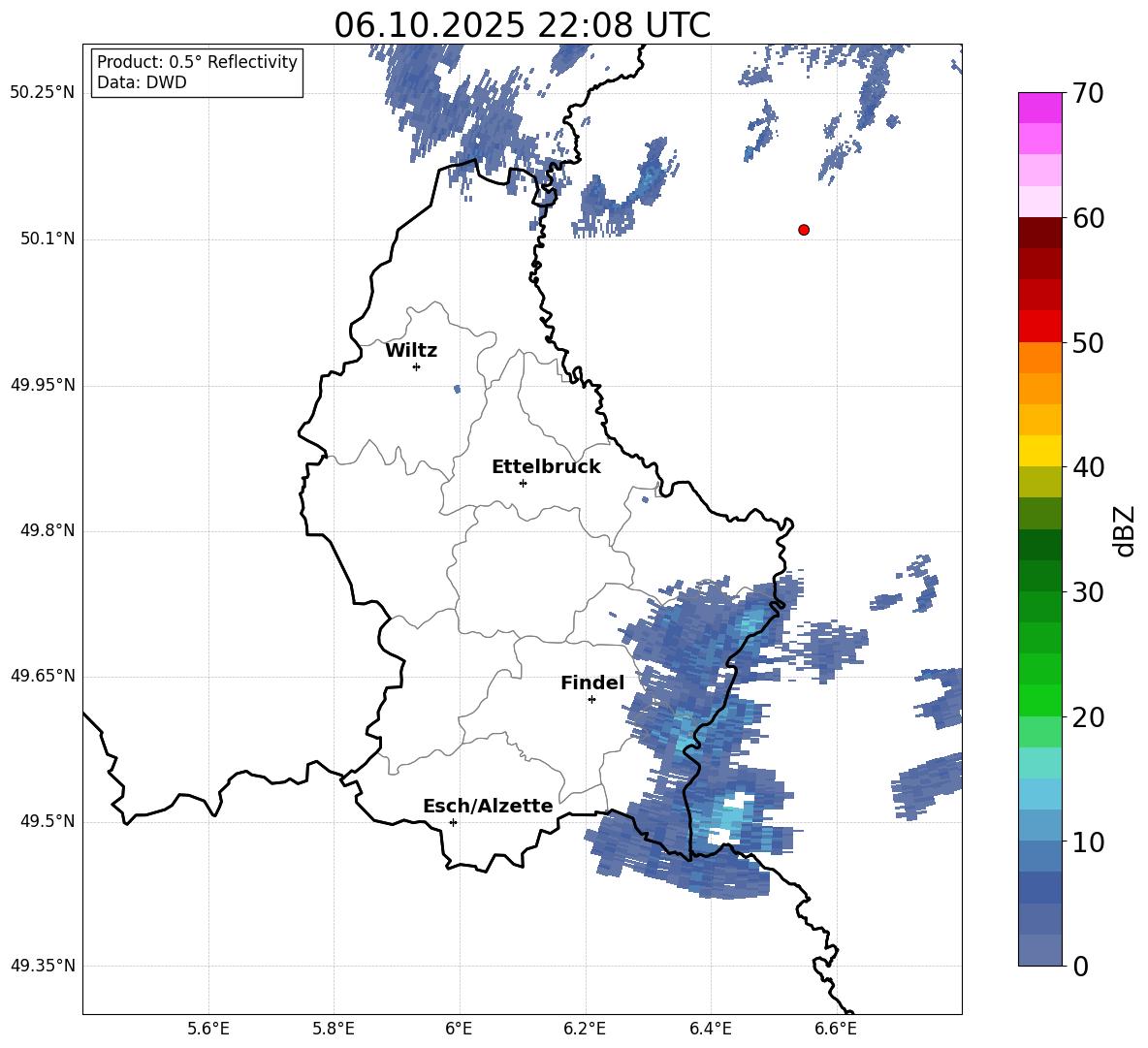
Task: Click the dBZ colorbar label
Action: (1124, 530)
